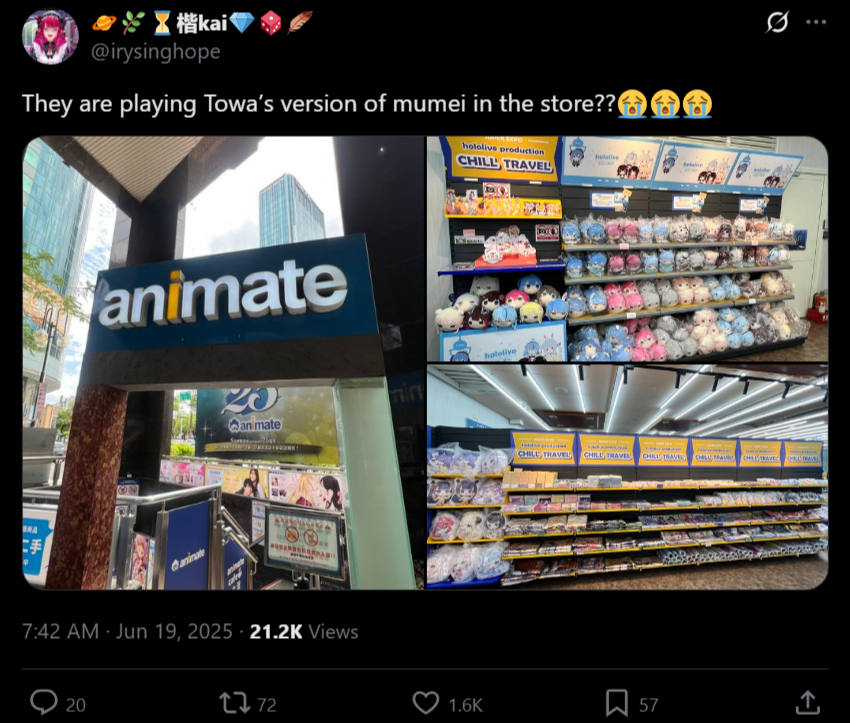Open the @irysinghope handle link
Image resolution: width=850 pixels, height=723 pixels.
(156, 51)
